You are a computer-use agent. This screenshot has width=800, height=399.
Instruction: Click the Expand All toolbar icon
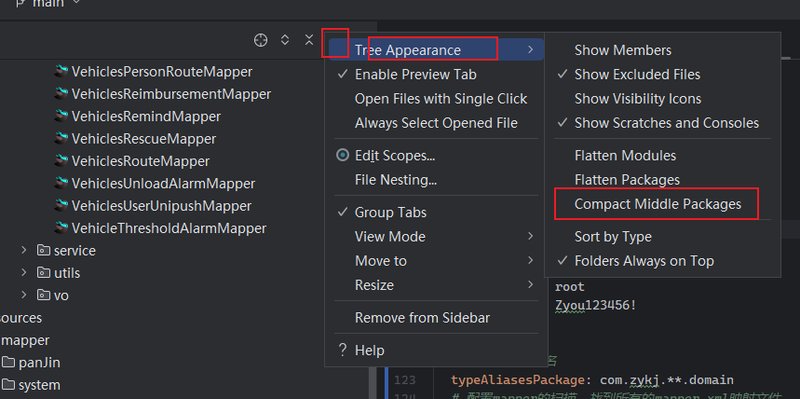click(285, 40)
